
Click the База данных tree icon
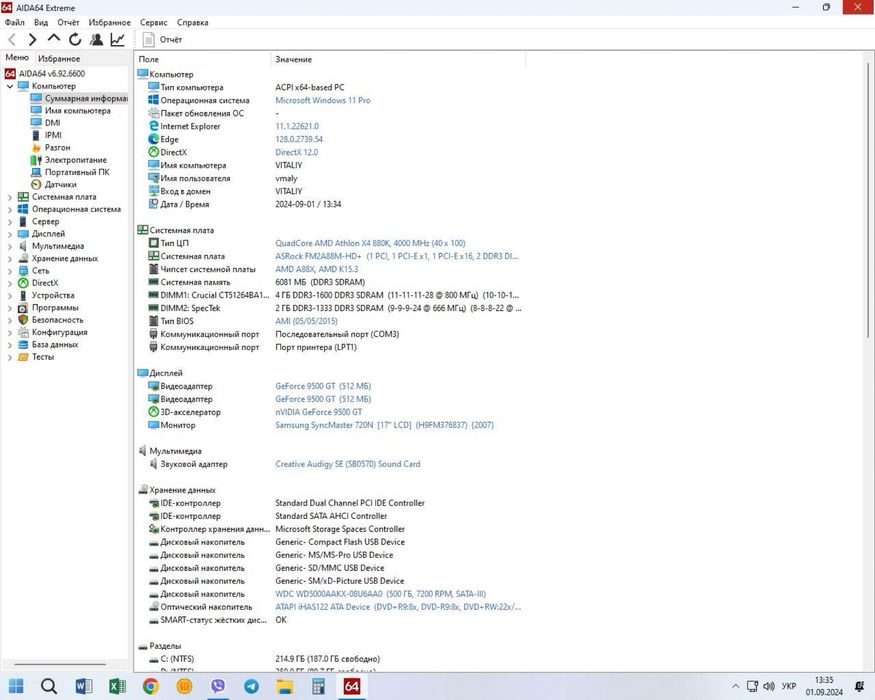point(23,344)
